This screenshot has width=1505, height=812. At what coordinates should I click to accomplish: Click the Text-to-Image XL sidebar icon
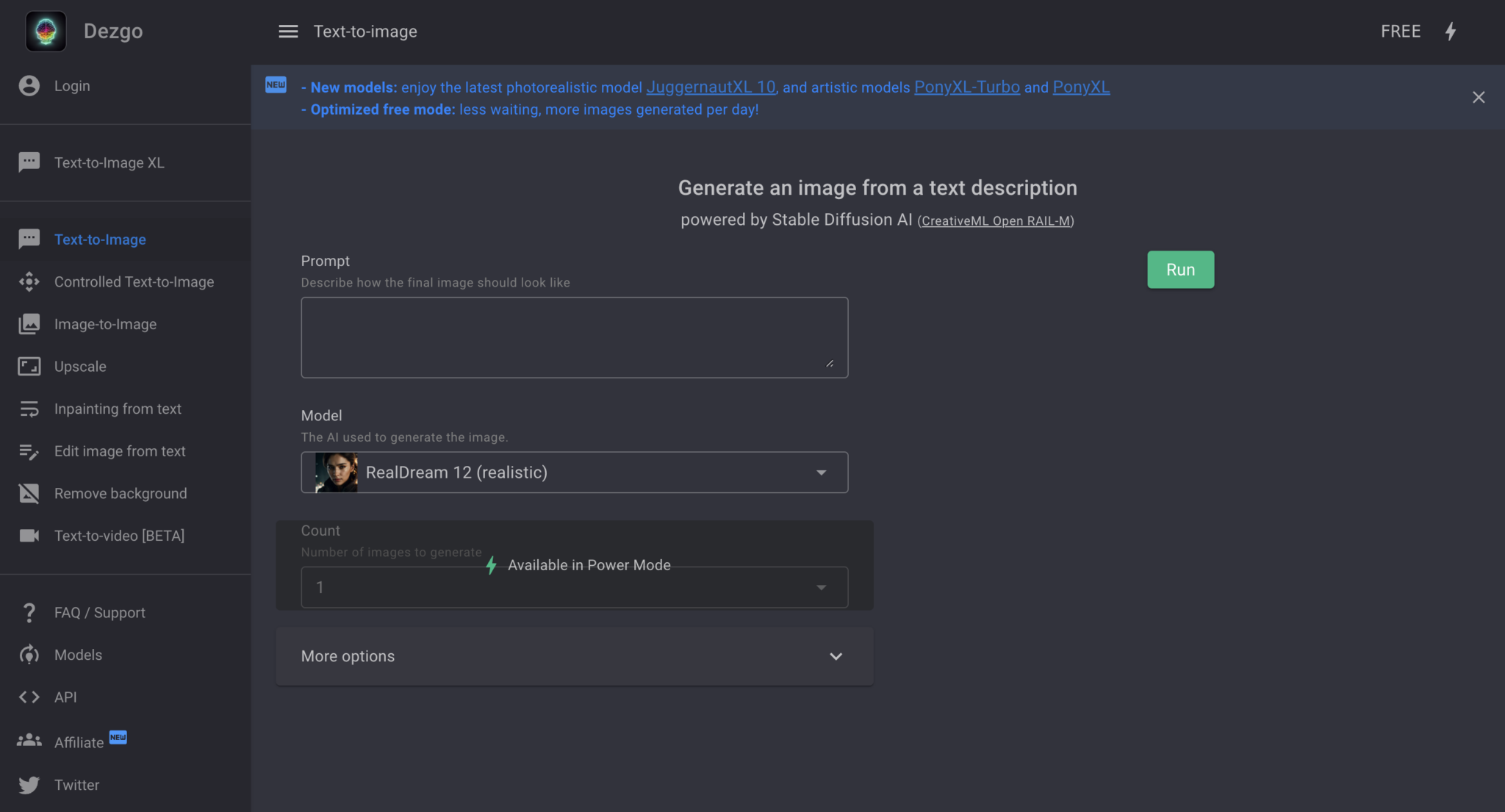[x=29, y=161]
